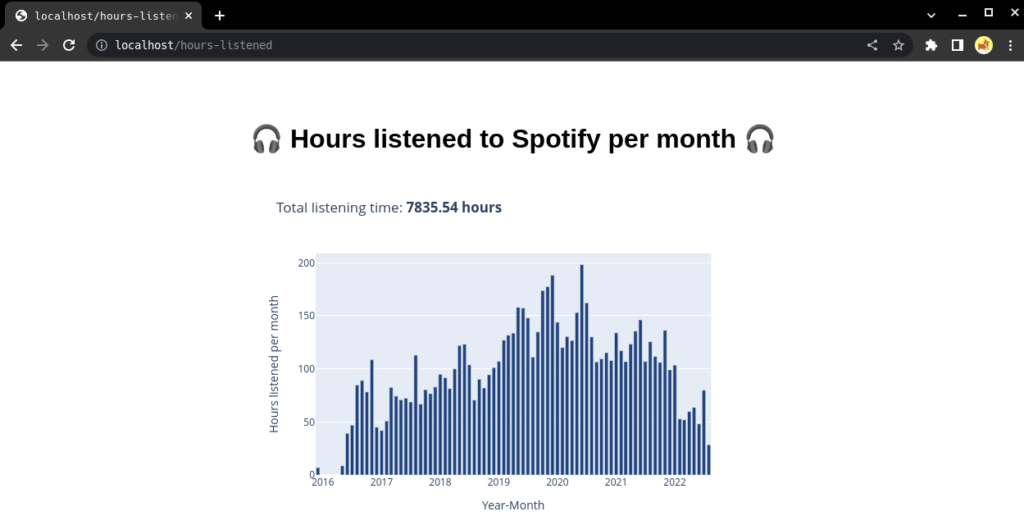Click the '100' y-axis label
Image resolution: width=1024 pixels, height=516 pixels.
pos(306,369)
